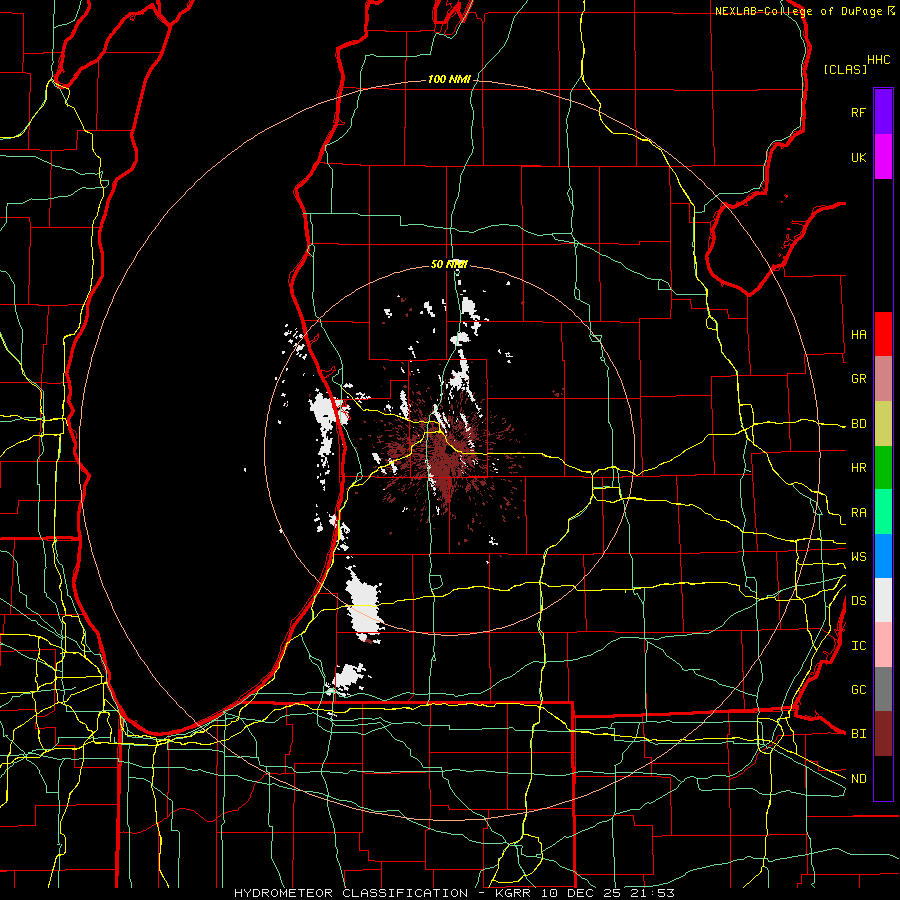
Task: Click the 'RF' legend label
Action: tap(858, 112)
